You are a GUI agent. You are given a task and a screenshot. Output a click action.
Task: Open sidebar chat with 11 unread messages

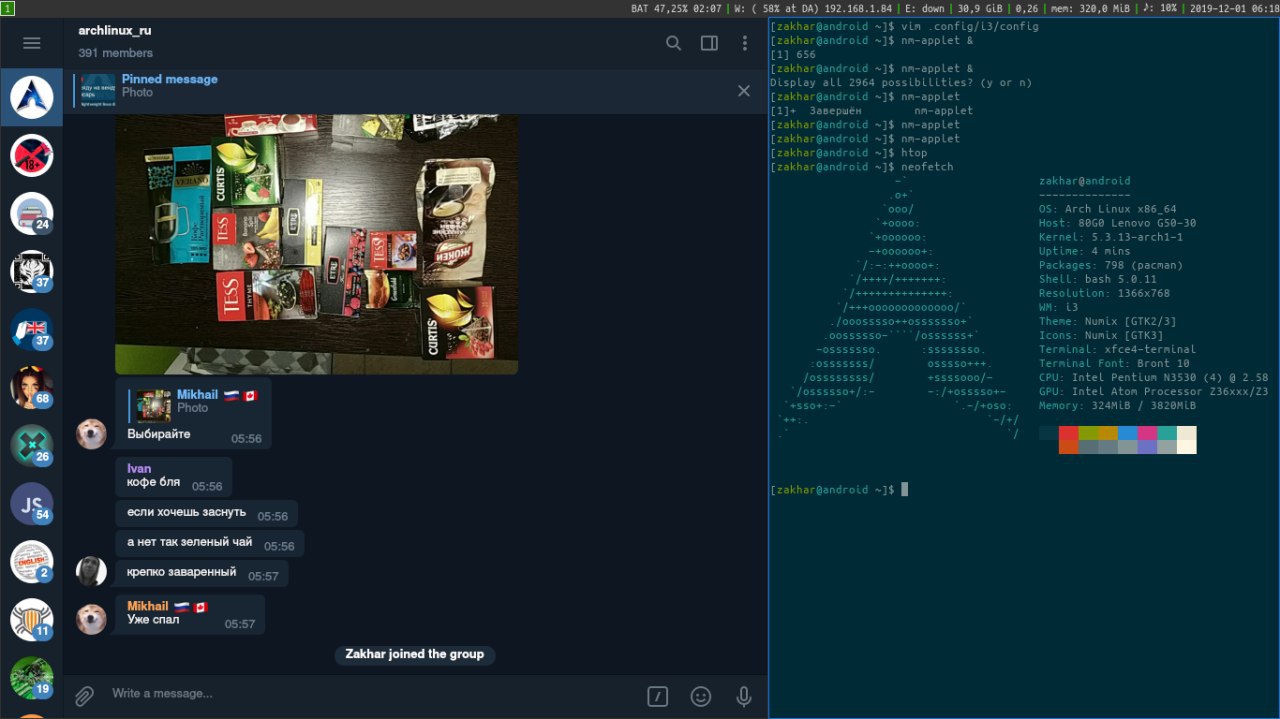(x=31, y=619)
